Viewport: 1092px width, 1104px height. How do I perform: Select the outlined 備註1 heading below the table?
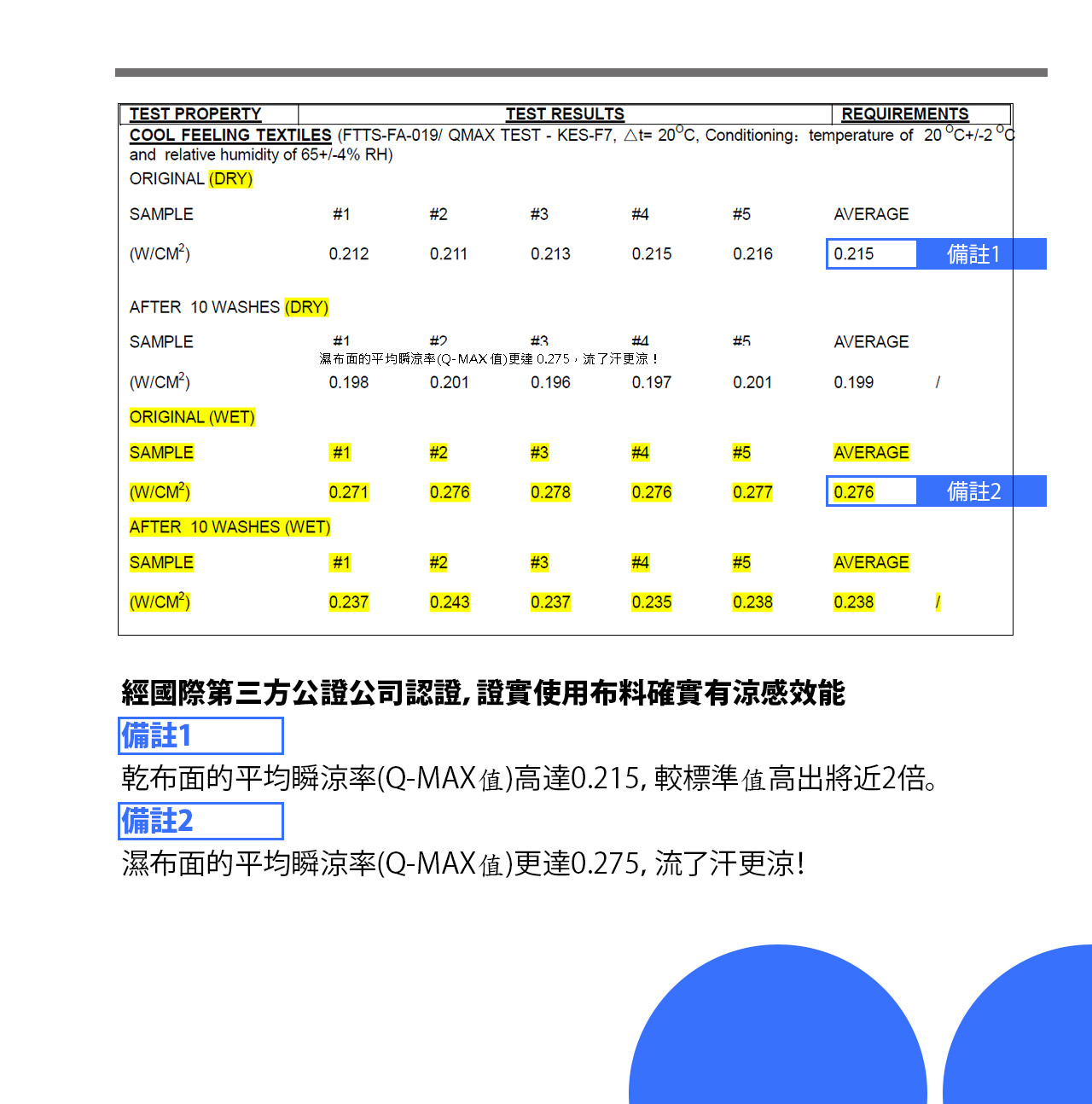[x=200, y=735]
